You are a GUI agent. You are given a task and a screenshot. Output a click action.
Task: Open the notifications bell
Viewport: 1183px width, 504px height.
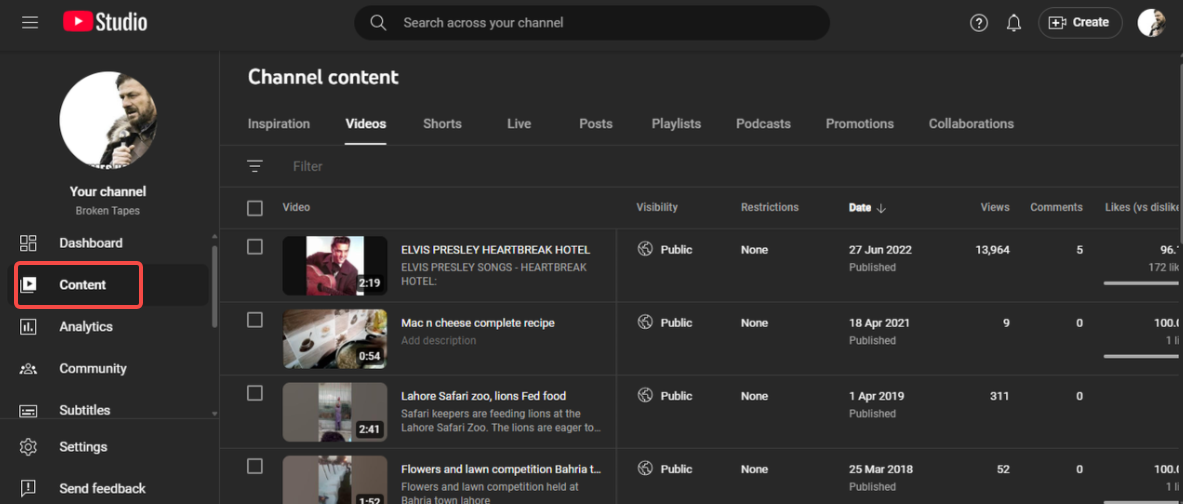(x=1014, y=23)
